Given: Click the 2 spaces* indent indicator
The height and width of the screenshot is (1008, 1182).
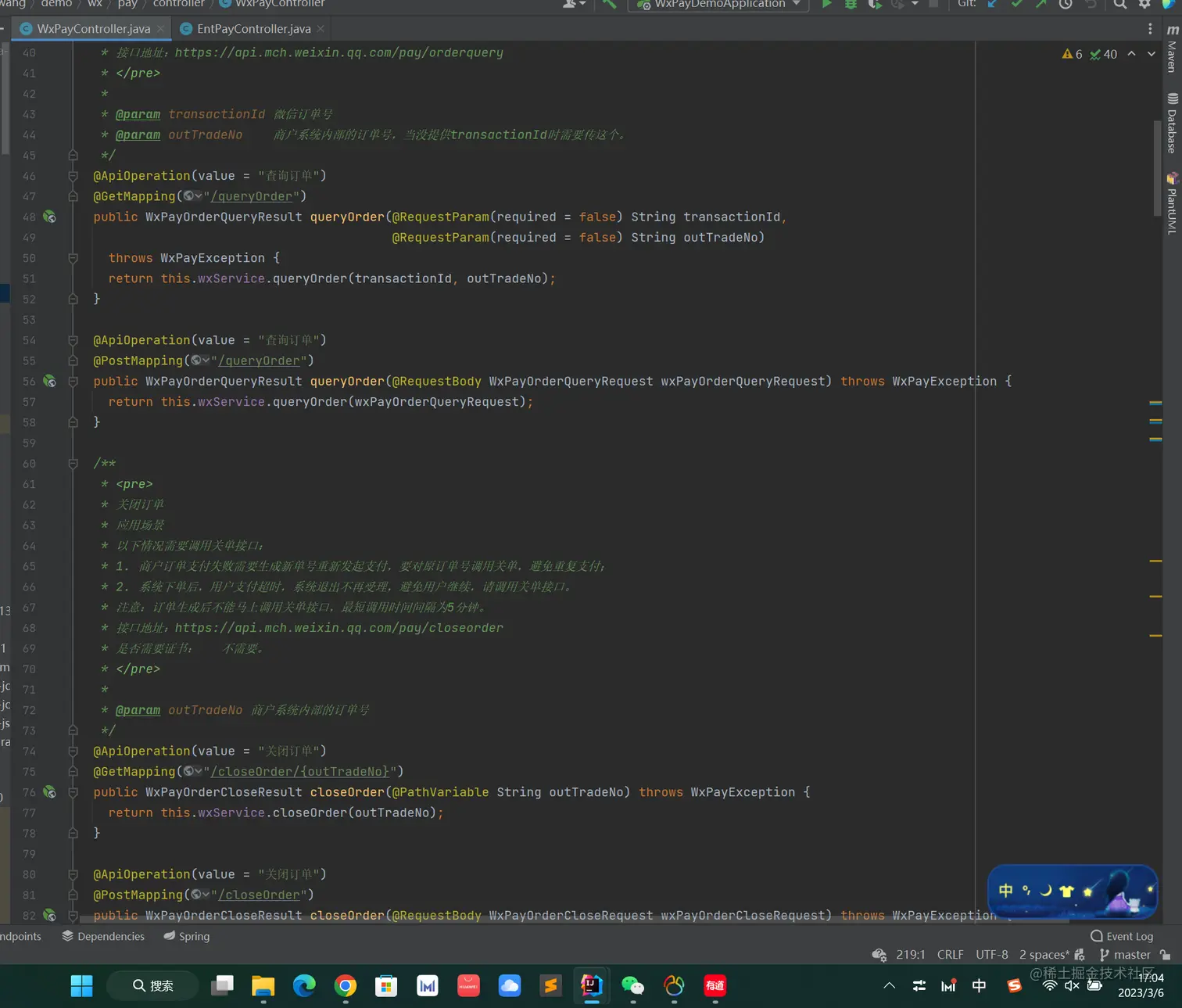Looking at the screenshot, I should (1044, 955).
